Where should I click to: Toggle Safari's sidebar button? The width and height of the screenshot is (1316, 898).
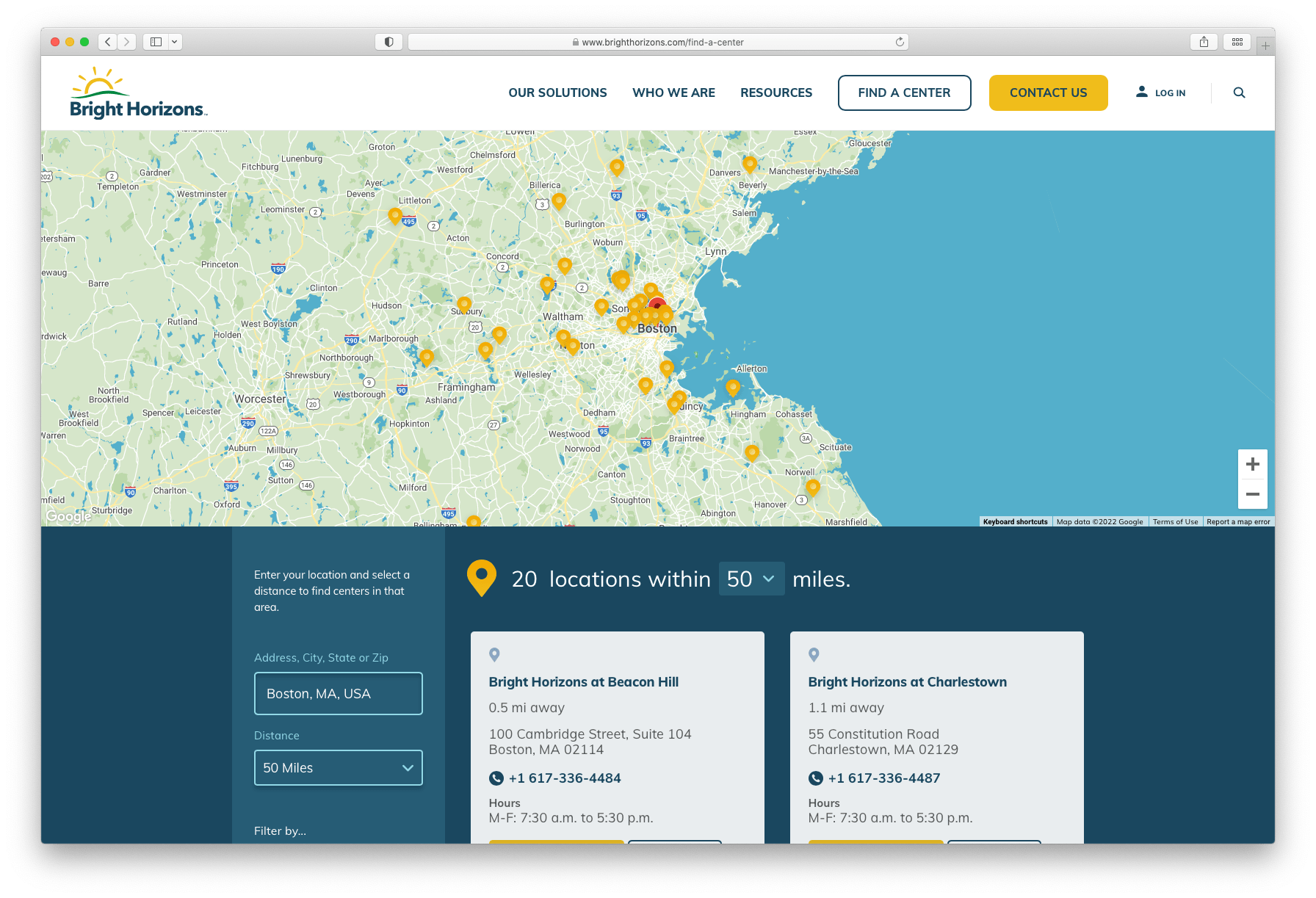(156, 42)
